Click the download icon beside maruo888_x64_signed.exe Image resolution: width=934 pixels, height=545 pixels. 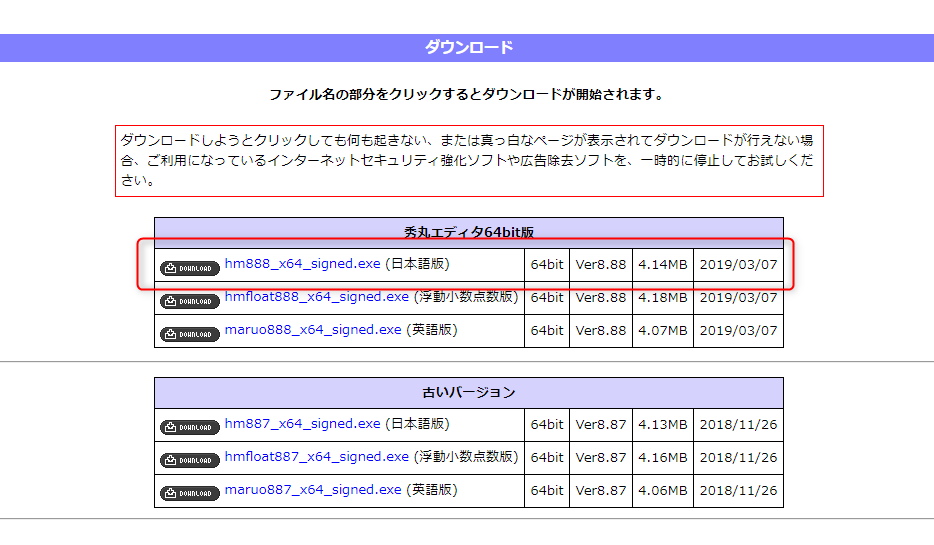tap(190, 334)
